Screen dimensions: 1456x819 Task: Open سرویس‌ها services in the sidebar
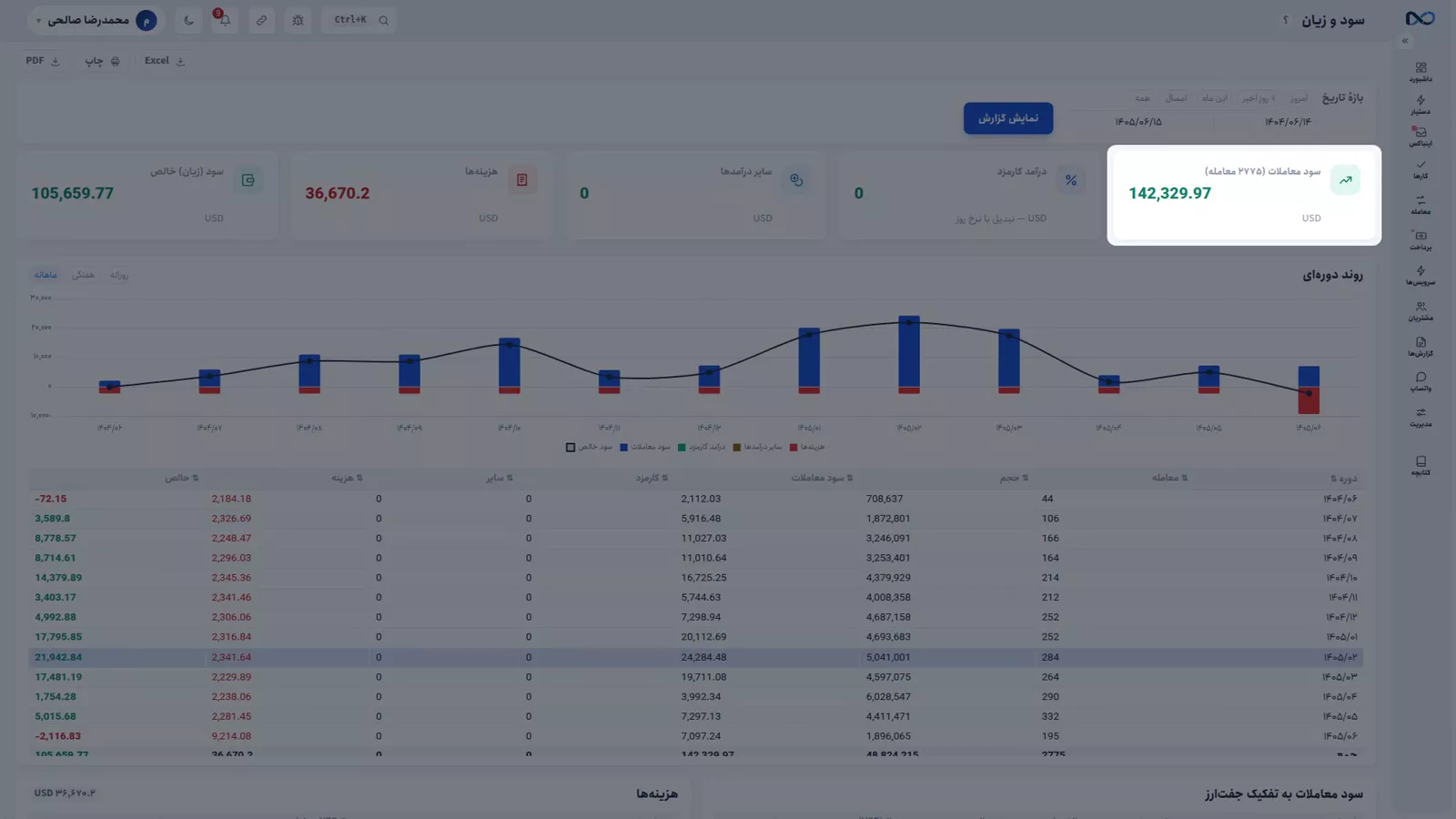(1421, 276)
